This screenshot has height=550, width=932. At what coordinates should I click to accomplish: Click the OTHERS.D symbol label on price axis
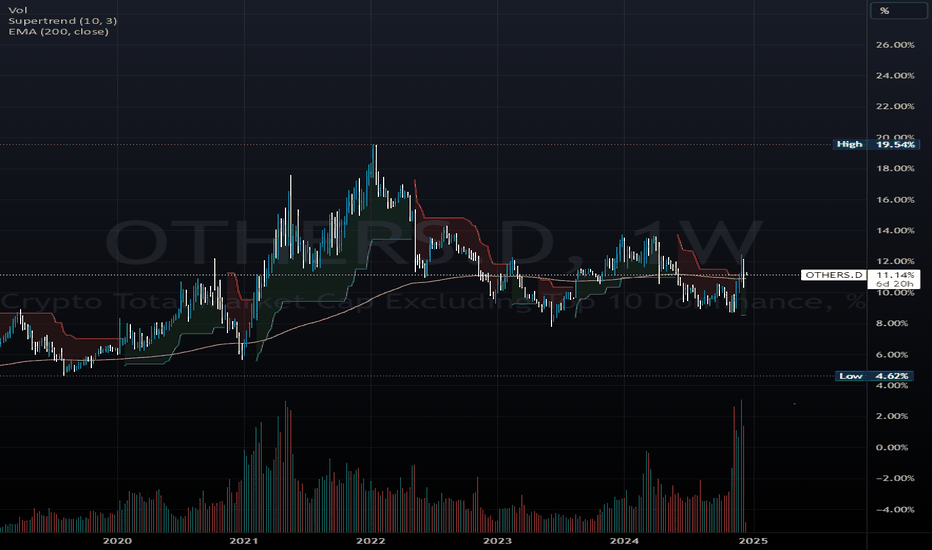(x=834, y=275)
